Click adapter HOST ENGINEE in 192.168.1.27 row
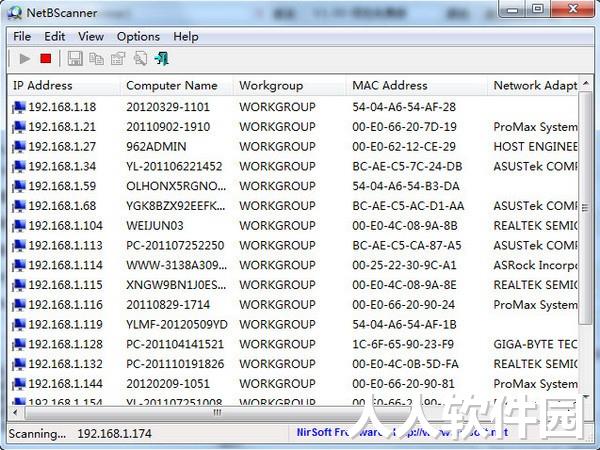The image size is (600, 450). pos(535,147)
